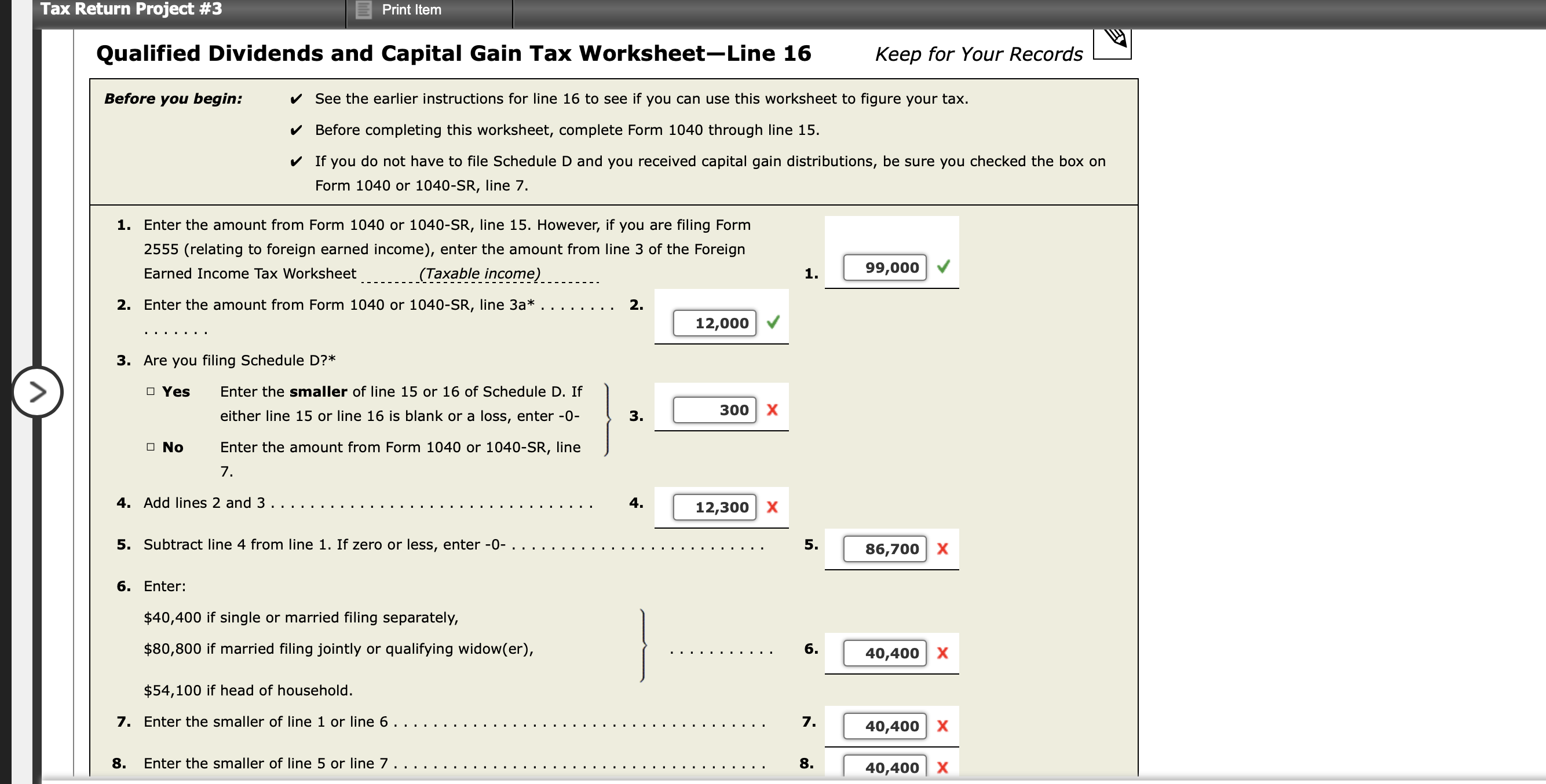The image size is (1546, 784).
Task: Click the red X beside 12,300 on line 4
Action: point(773,507)
